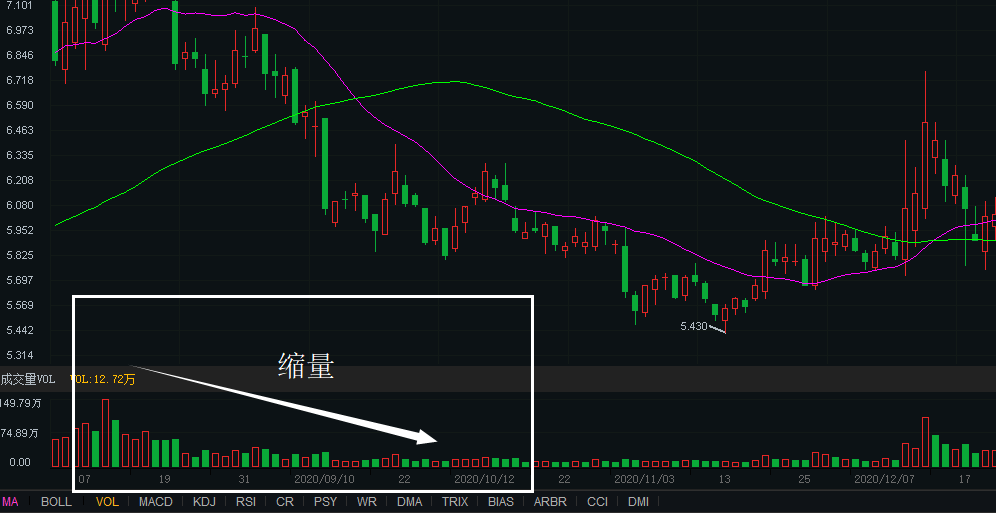Click the 6.718 price axis label
This screenshot has height=513, width=998.
coord(19,80)
